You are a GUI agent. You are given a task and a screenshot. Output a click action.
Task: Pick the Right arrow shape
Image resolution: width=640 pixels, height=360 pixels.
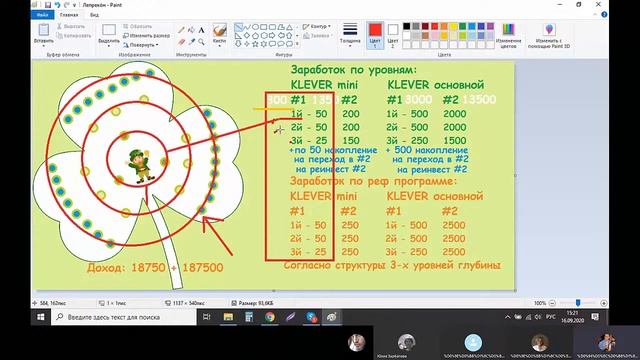272,36
